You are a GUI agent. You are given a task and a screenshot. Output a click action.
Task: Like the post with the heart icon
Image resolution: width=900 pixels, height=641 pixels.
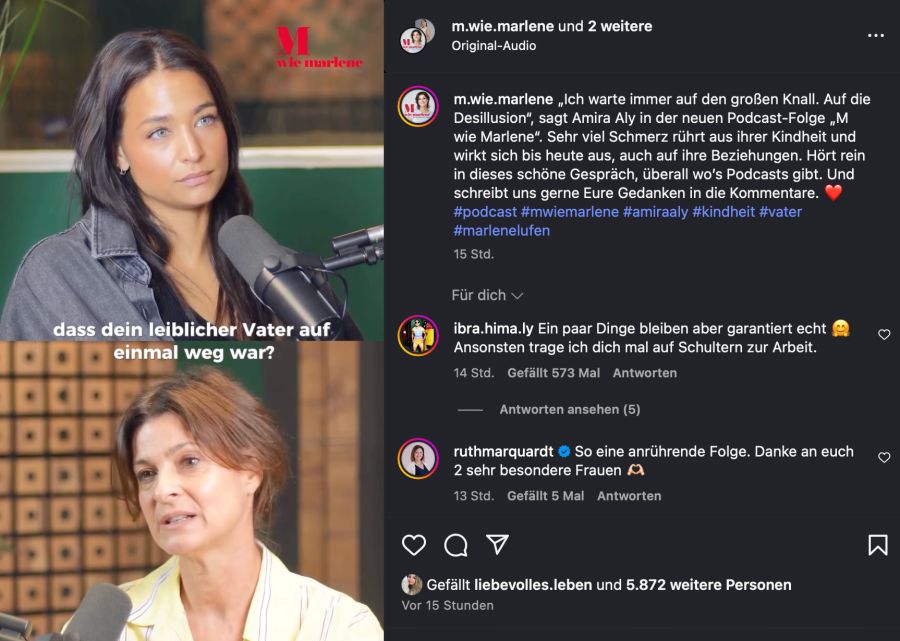414,545
